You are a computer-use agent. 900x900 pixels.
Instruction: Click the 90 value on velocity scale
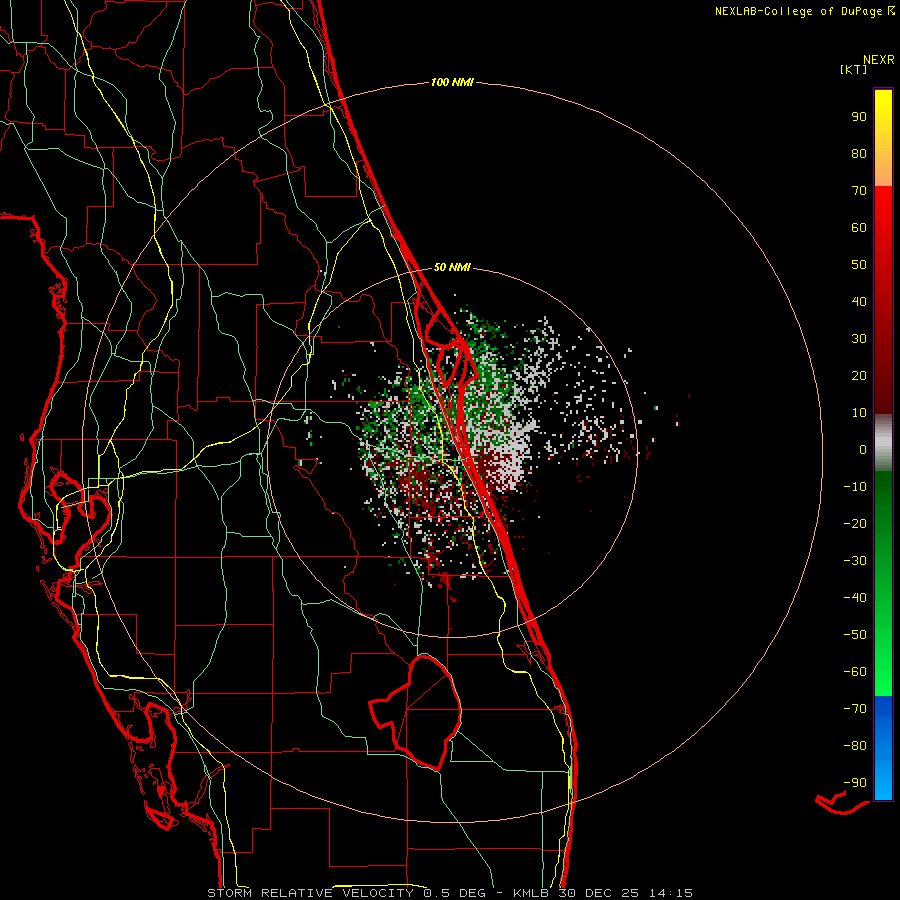coord(859,117)
